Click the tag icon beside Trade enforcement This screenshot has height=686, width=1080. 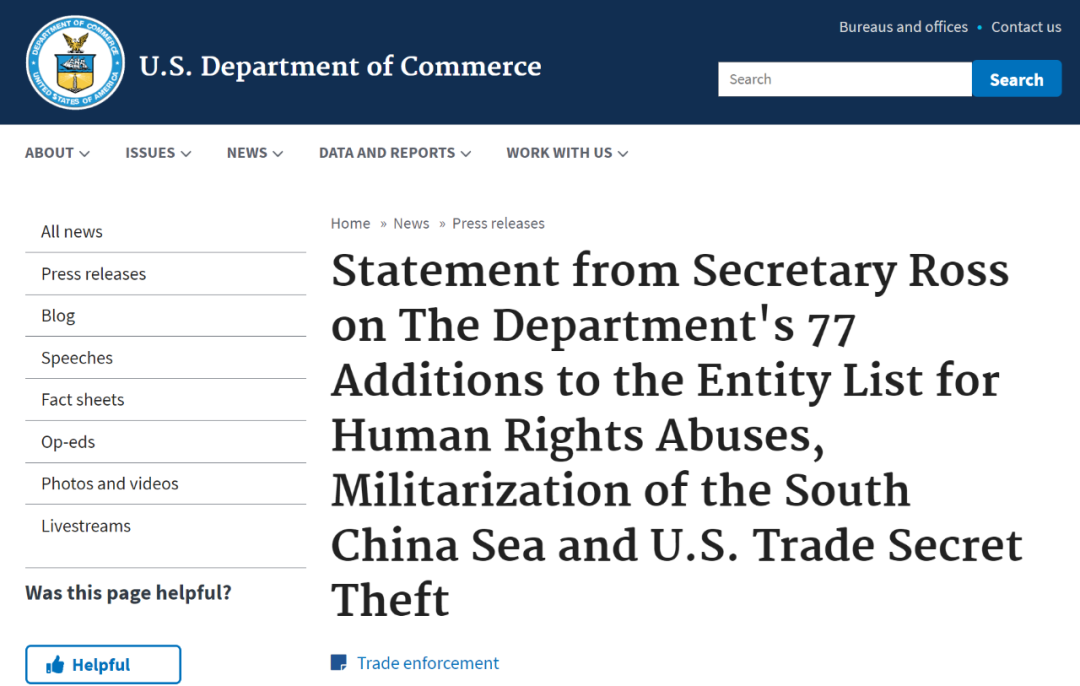coord(339,663)
